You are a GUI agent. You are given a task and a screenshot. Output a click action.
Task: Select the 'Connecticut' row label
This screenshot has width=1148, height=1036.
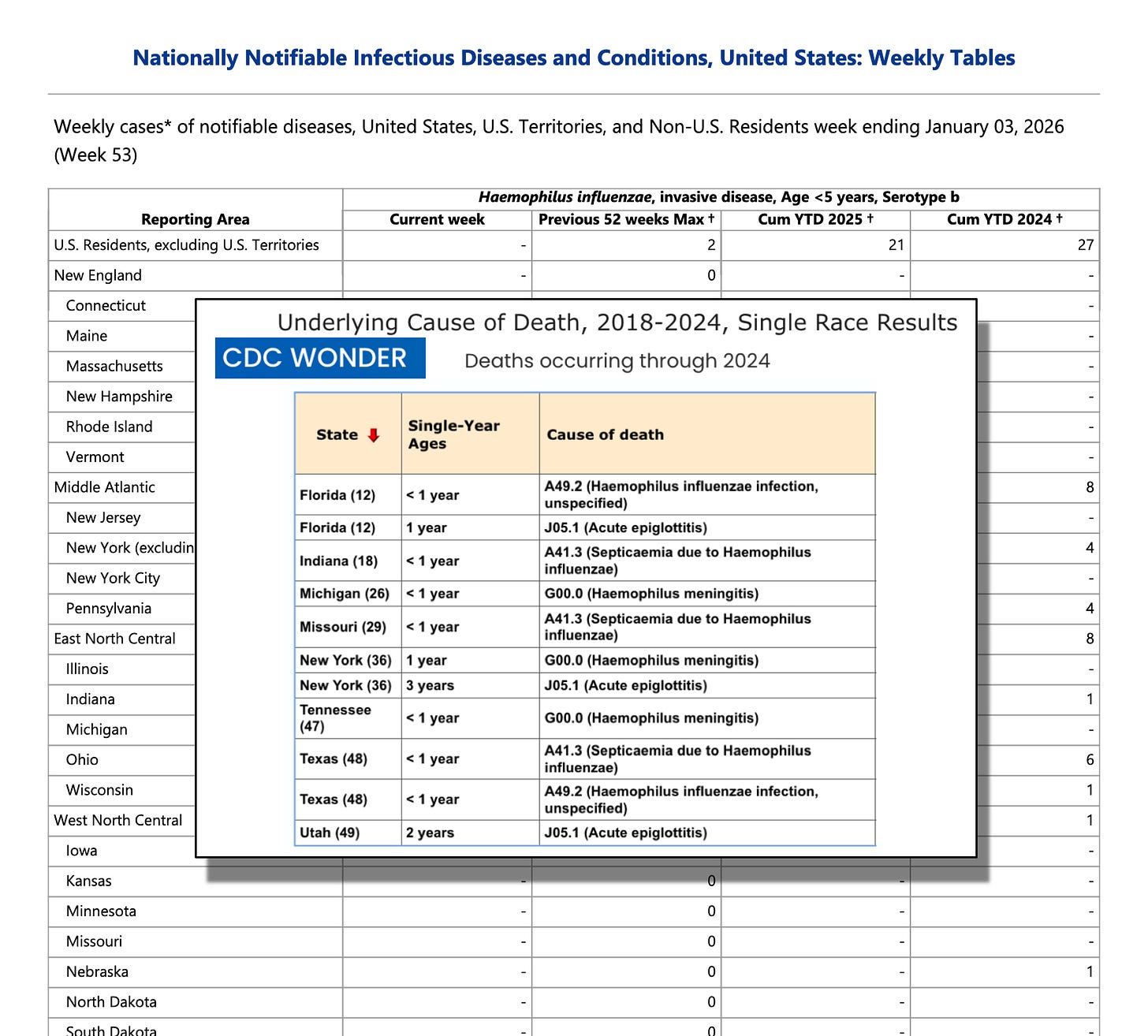coord(106,306)
